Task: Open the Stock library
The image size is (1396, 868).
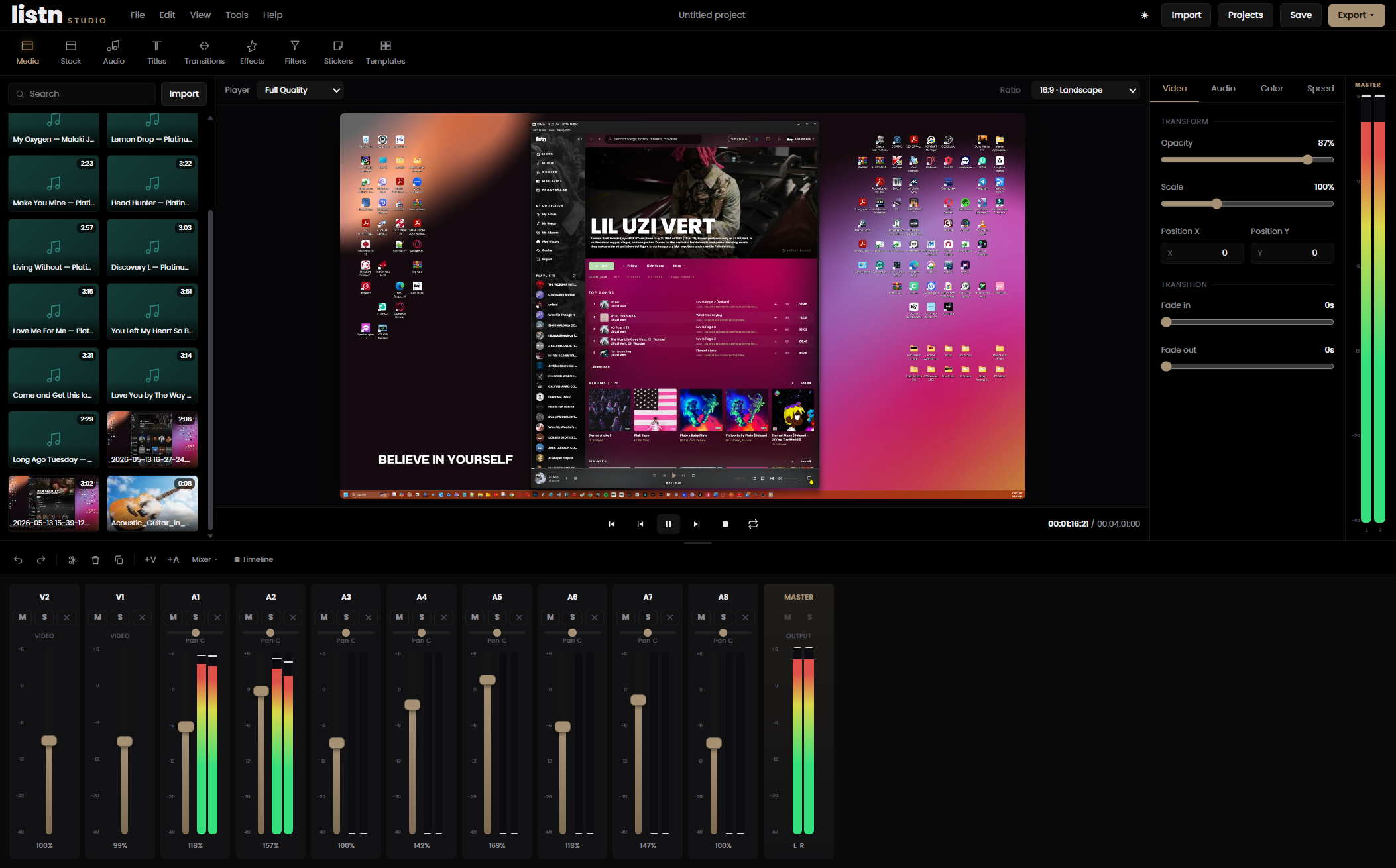Action: tap(71, 52)
